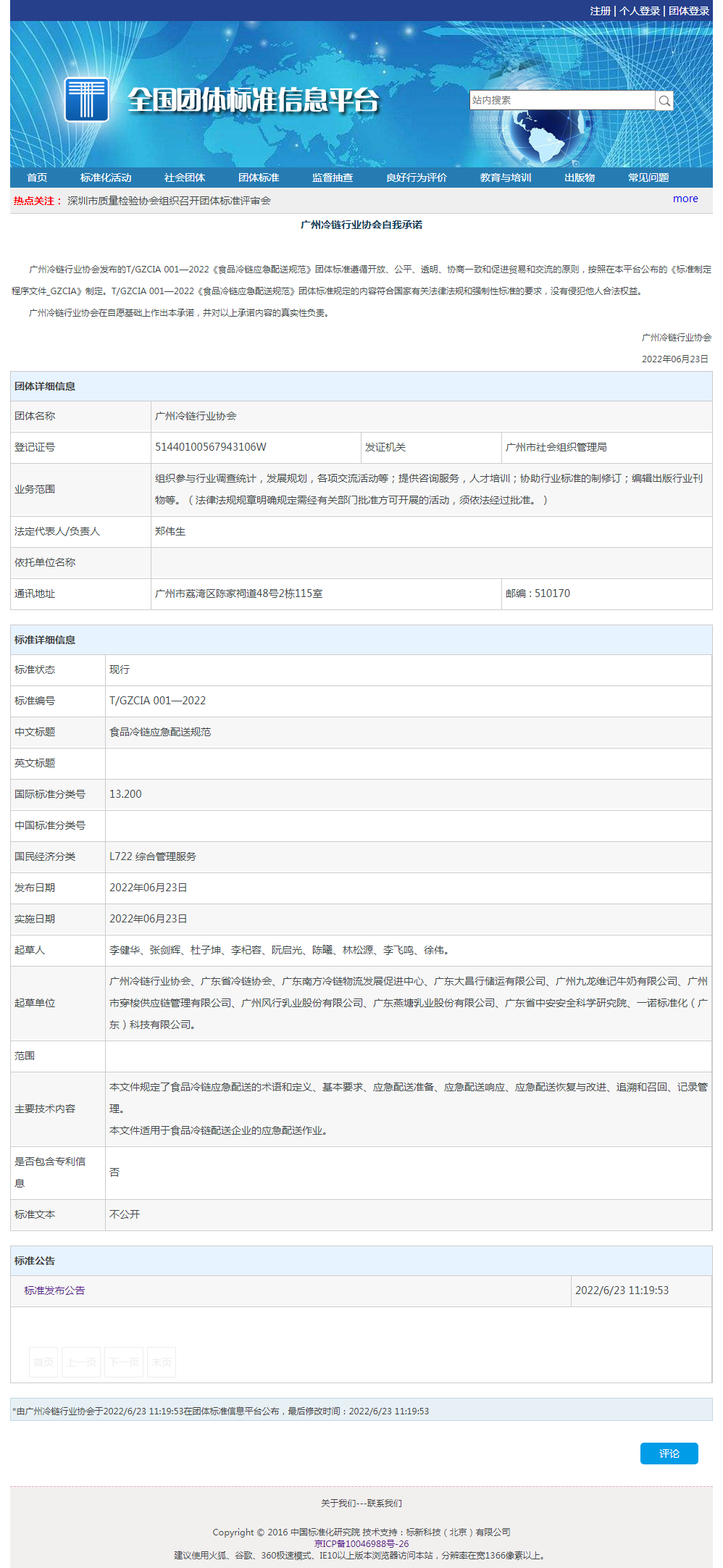
Task: Focus the 站内搜索 search field
Action: pos(562,100)
